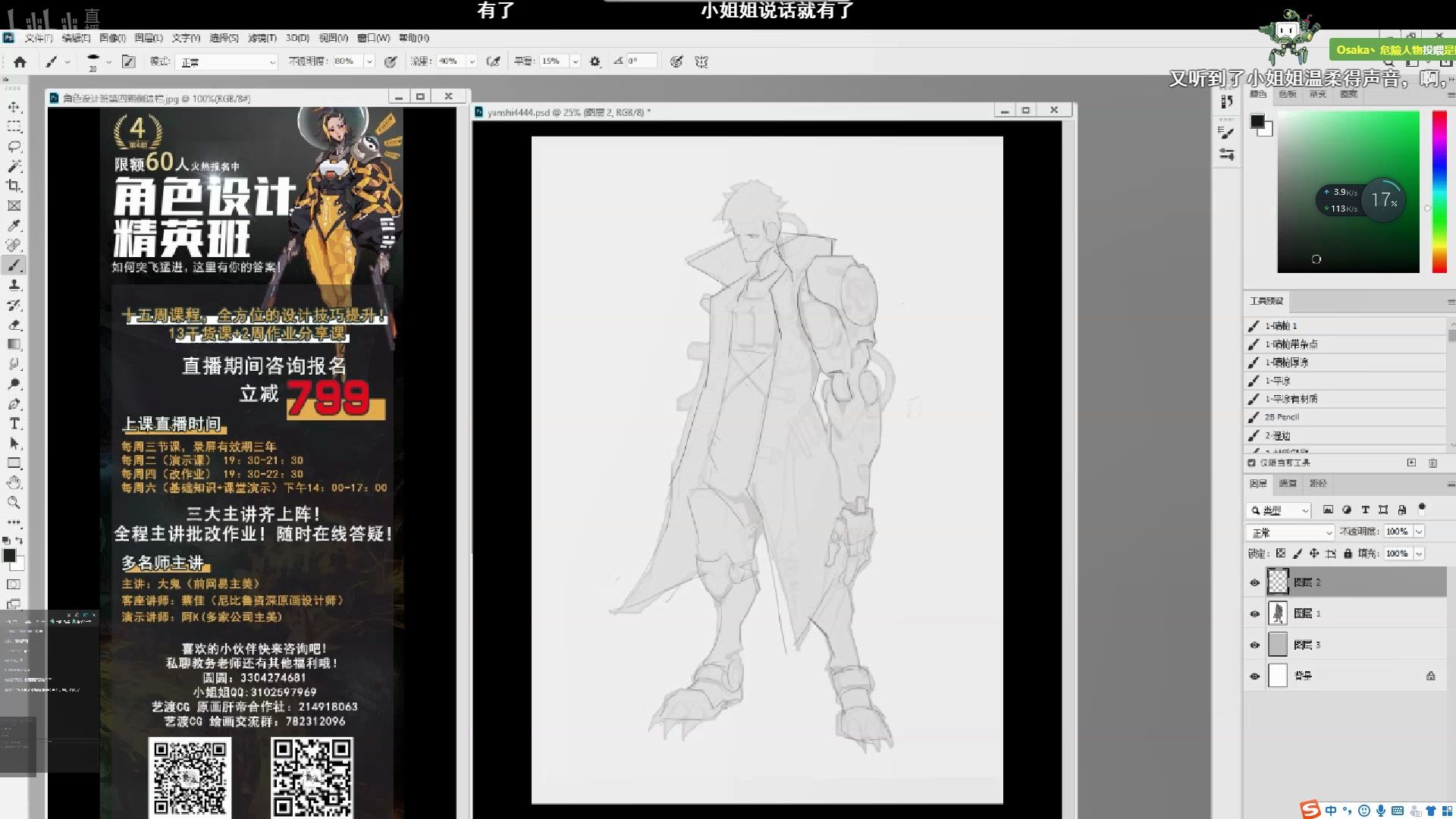
Task: Select the Hand tool
Action: click(x=14, y=482)
